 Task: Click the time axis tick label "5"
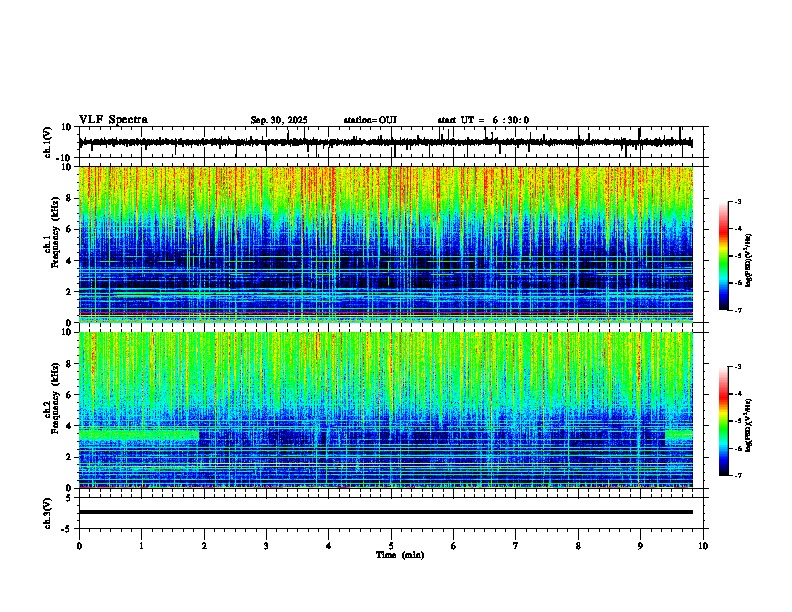pyautogui.click(x=391, y=546)
